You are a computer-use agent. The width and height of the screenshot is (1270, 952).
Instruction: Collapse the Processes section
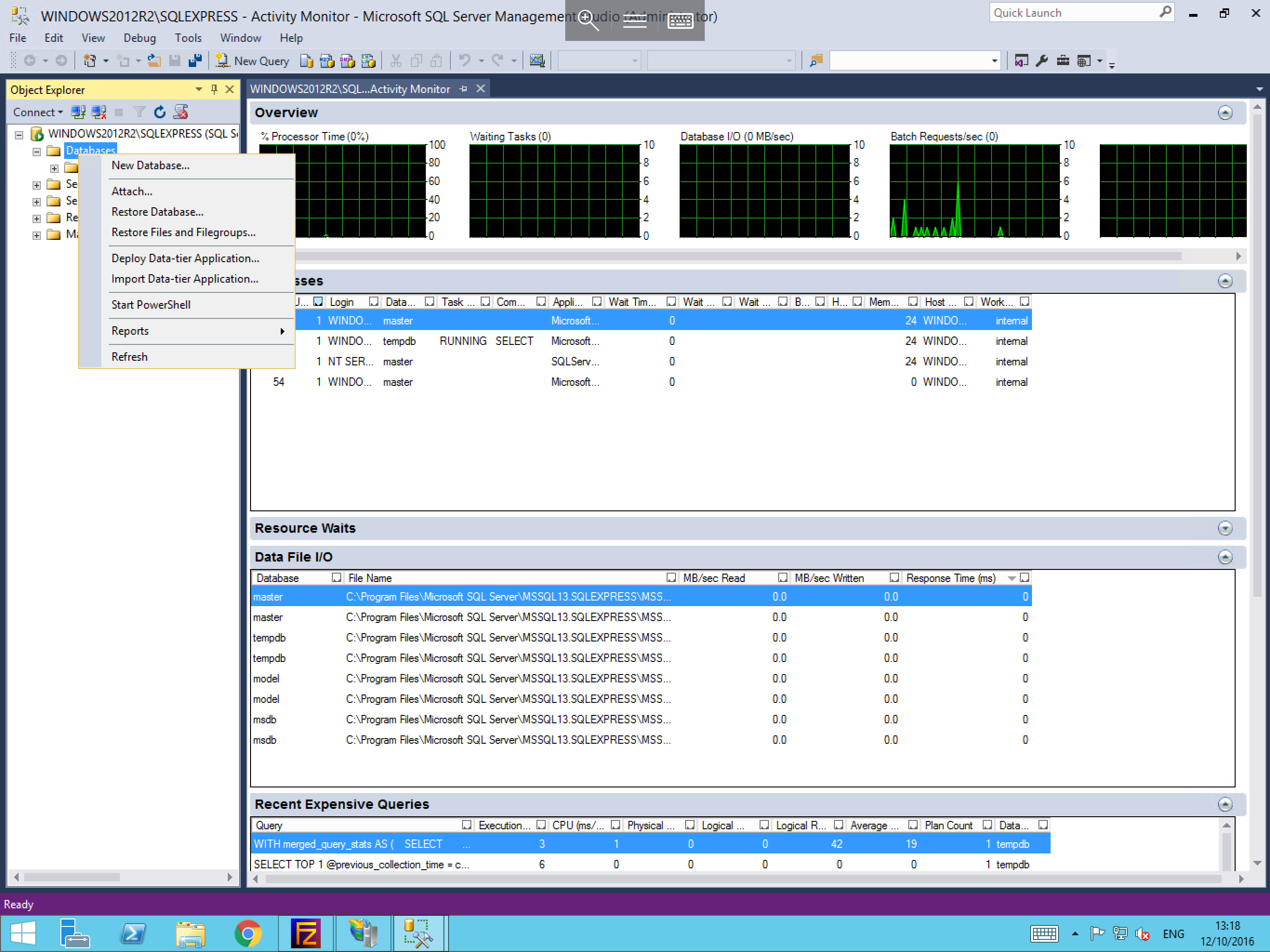point(1224,281)
